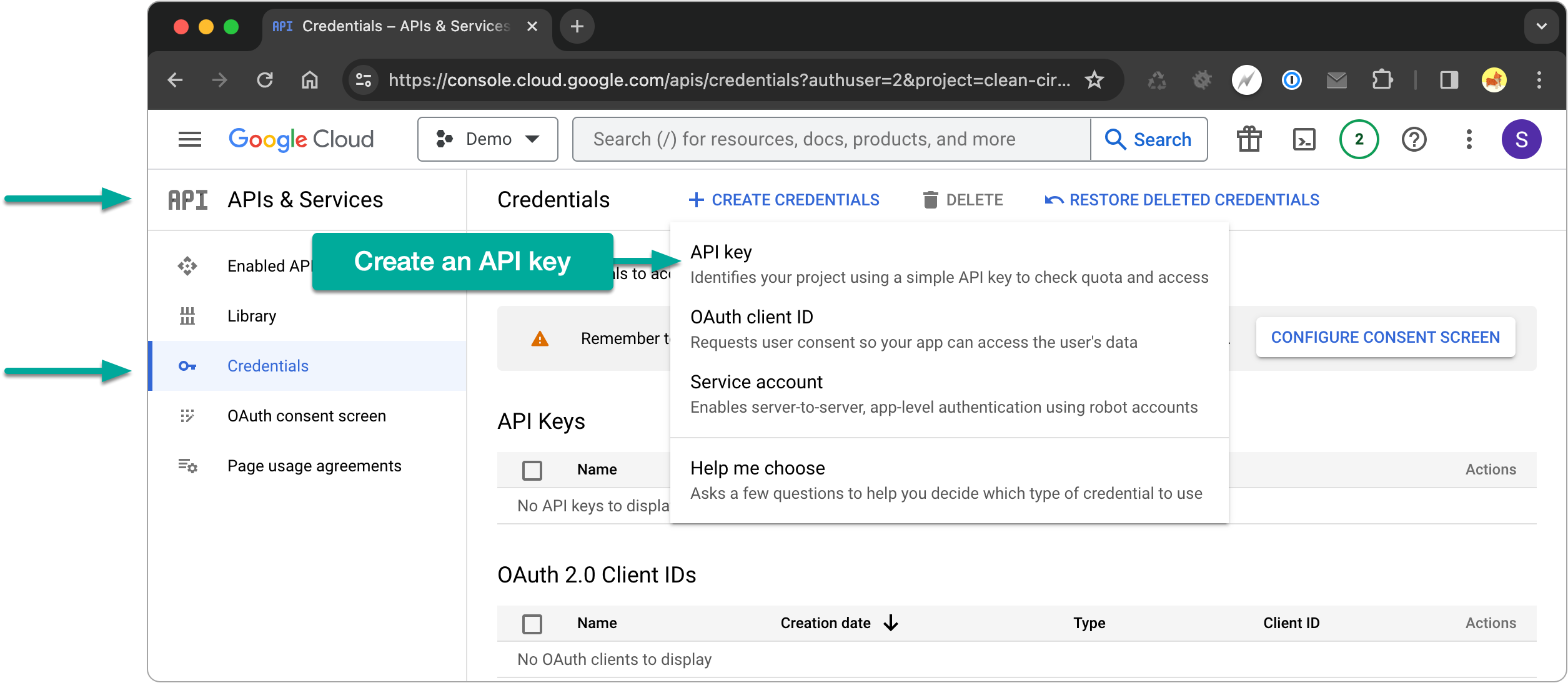
Task: Tick the API Keys select-all checkbox
Action: [532, 470]
